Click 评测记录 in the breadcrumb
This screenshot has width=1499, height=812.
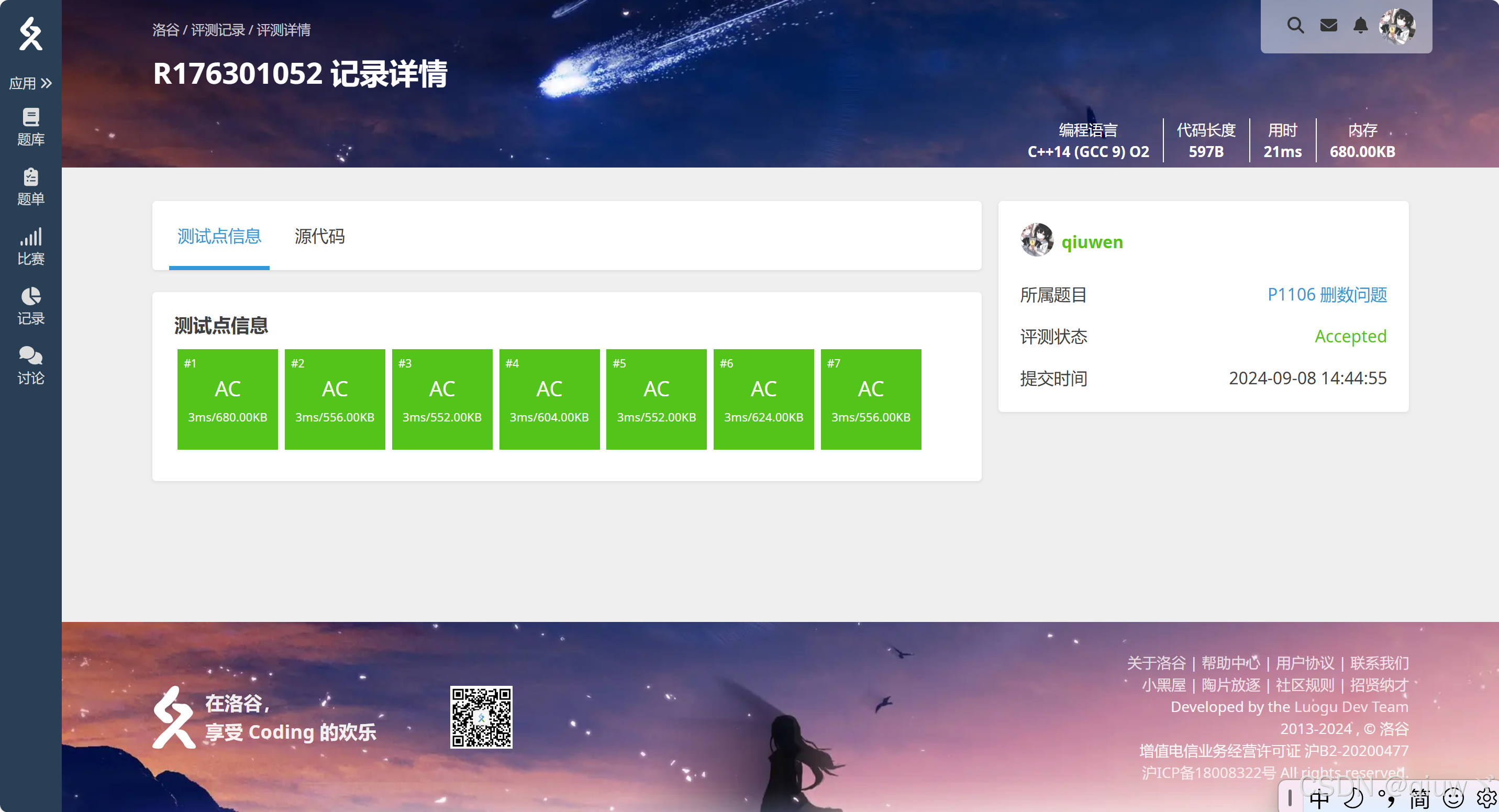(x=218, y=30)
